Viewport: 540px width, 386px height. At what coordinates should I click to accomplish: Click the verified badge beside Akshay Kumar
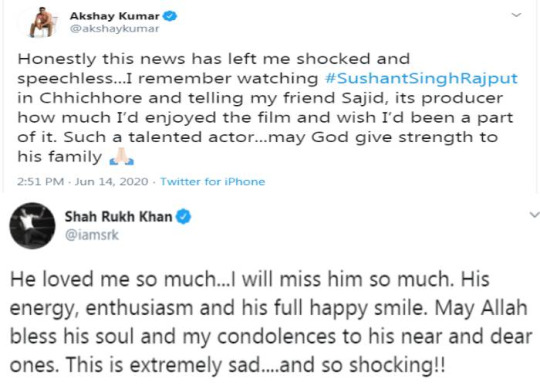(x=170, y=16)
